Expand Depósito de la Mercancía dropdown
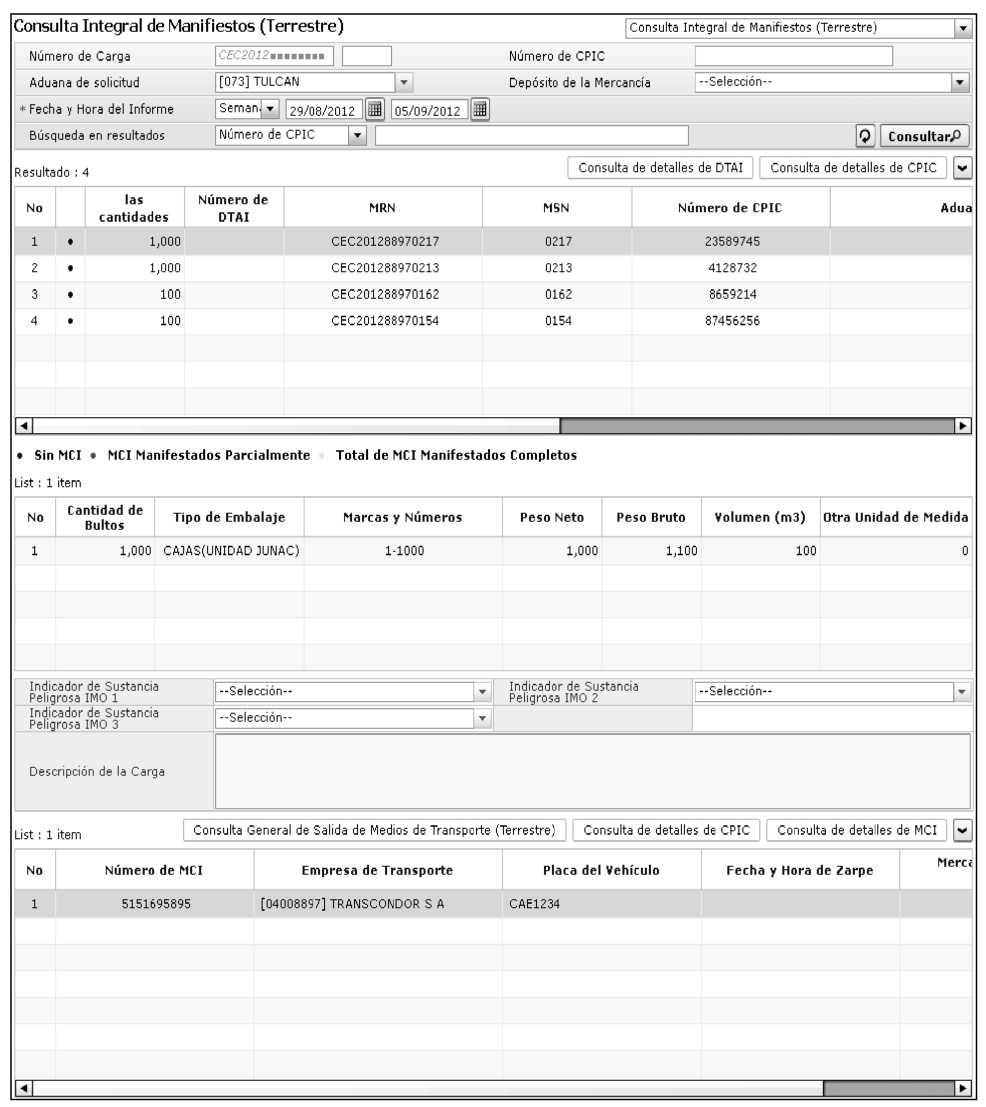 coord(960,83)
